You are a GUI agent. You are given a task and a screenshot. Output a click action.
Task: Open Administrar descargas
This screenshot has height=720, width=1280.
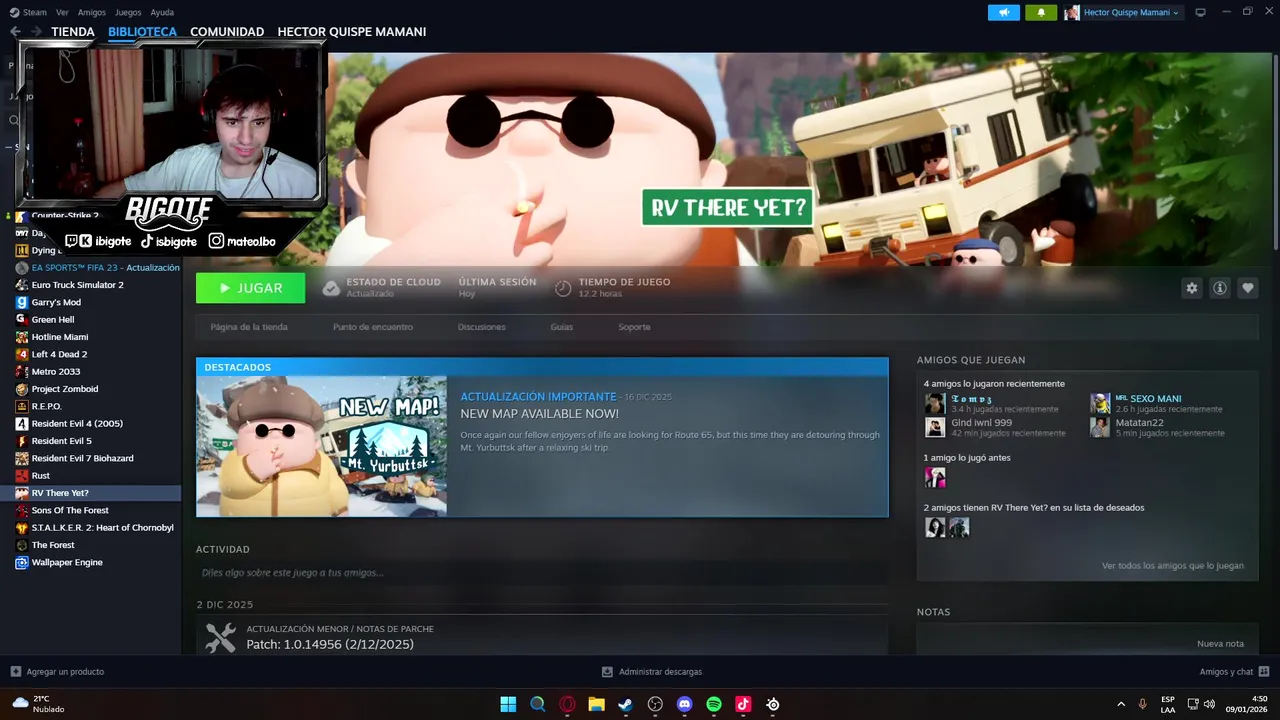[652, 672]
